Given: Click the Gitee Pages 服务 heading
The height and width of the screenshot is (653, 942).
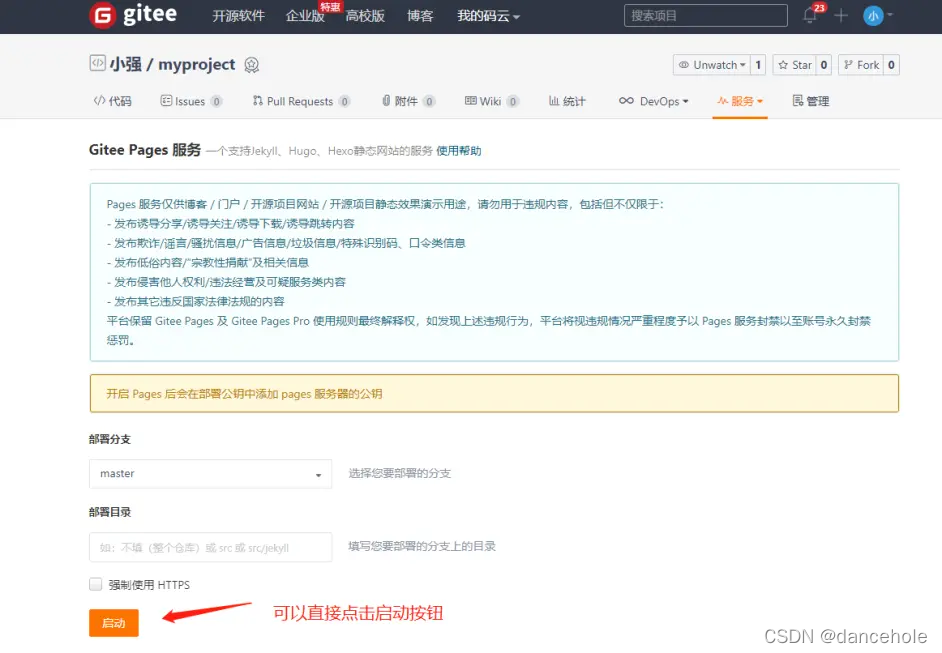Looking at the screenshot, I should click(145, 150).
